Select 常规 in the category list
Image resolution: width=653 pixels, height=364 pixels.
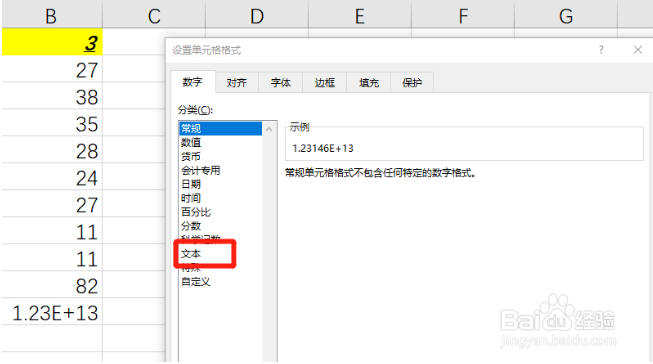pyautogui.click(x=220, y=128)
